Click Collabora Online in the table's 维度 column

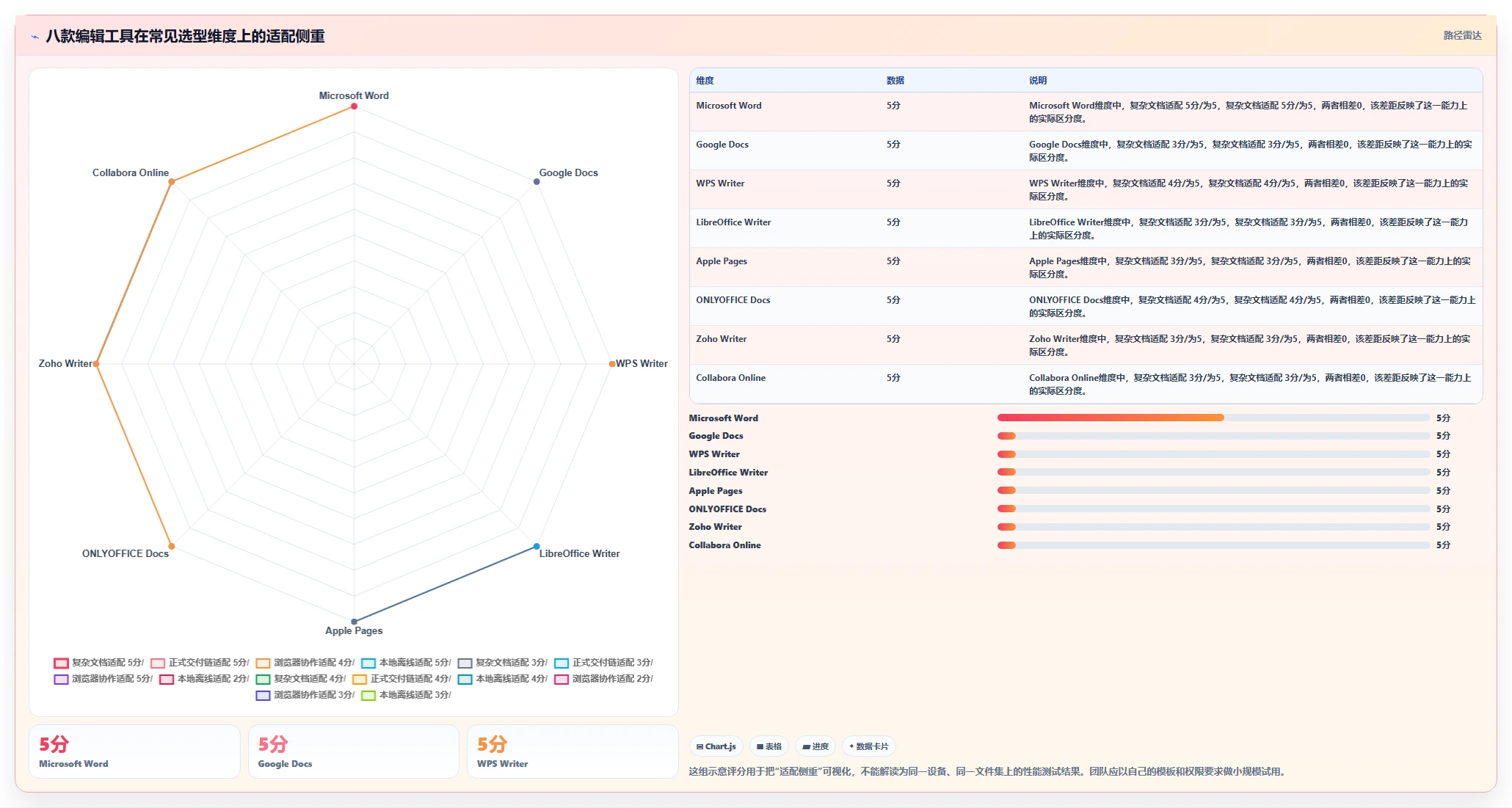tap(730, 378)
